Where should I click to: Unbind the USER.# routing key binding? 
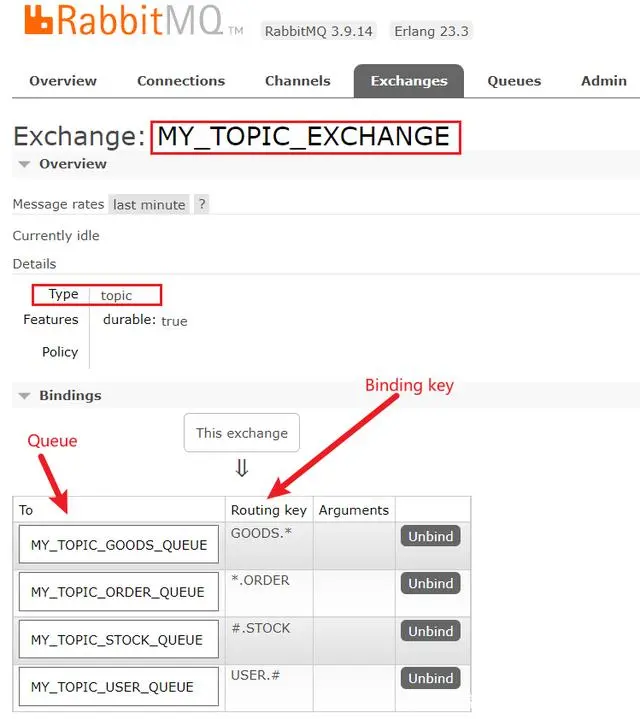430,678
